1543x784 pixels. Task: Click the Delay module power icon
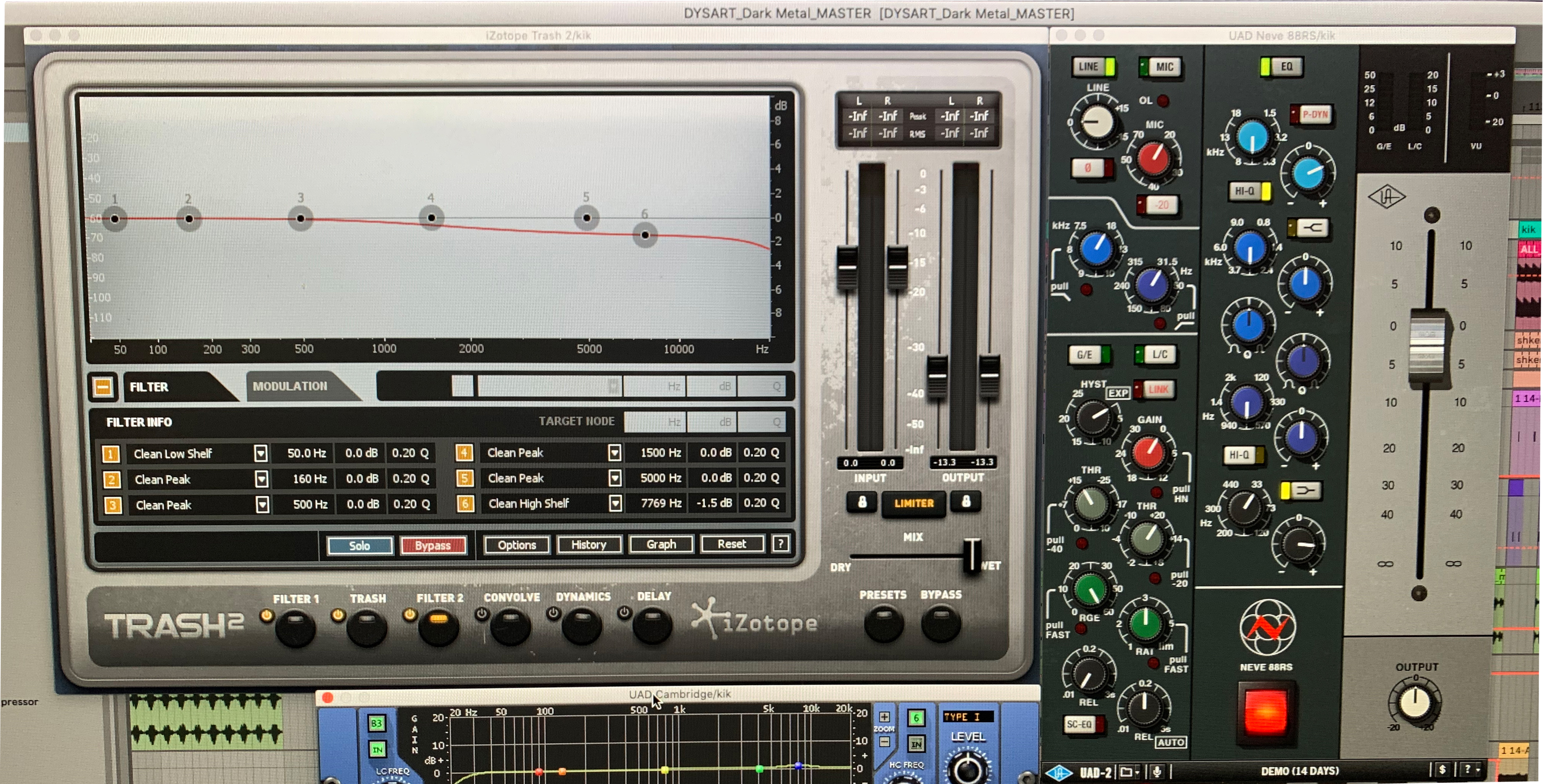pyautogui.click(x=624, y=612)
